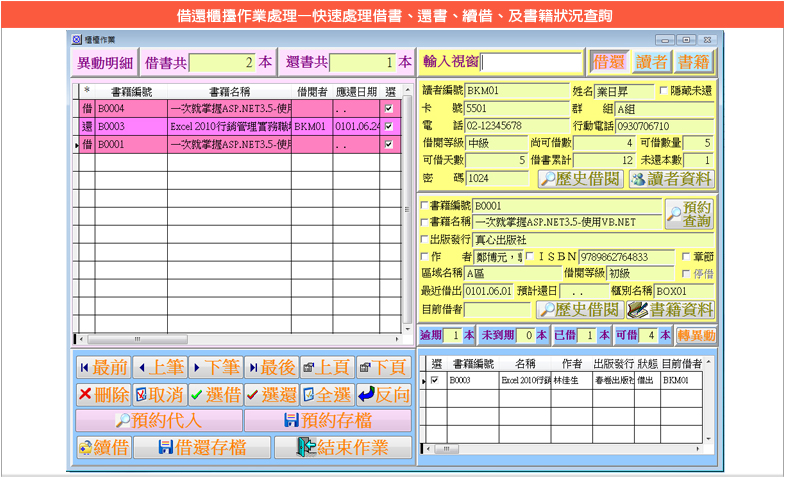Go to previous record with 上筆

(x=159, y=366)
